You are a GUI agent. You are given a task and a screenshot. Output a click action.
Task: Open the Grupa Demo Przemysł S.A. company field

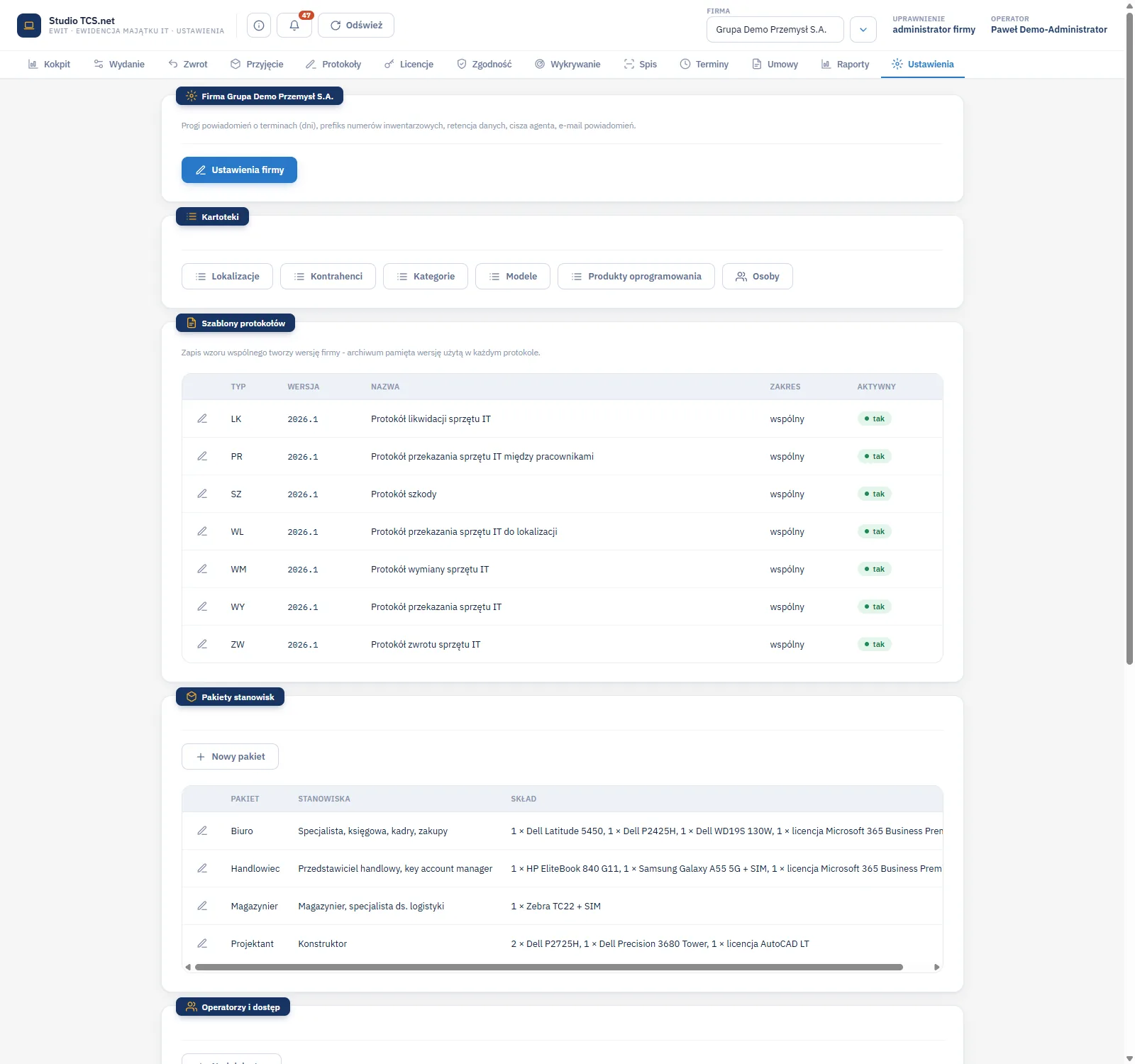(775, 30)
